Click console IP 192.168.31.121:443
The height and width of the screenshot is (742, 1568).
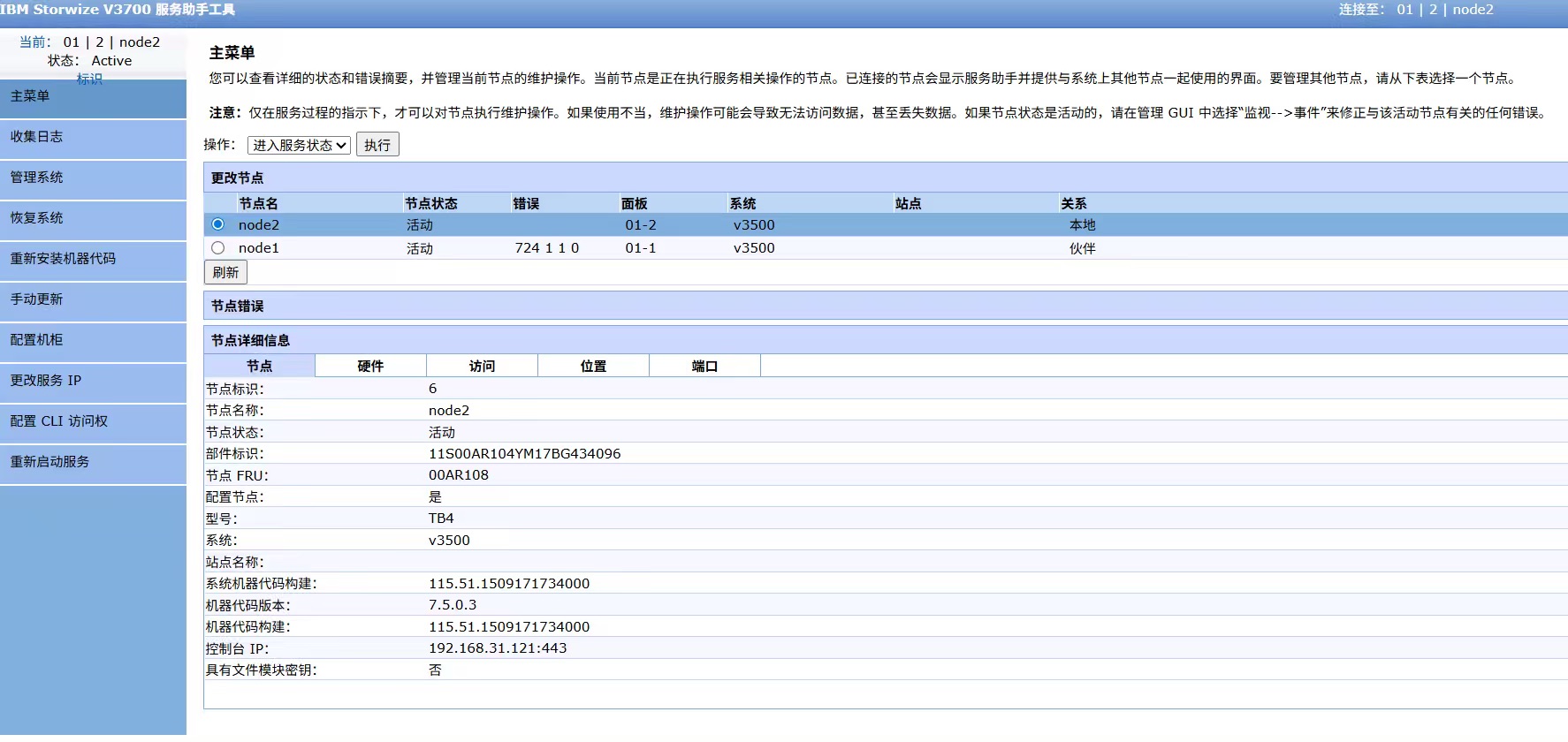(498, 648)
